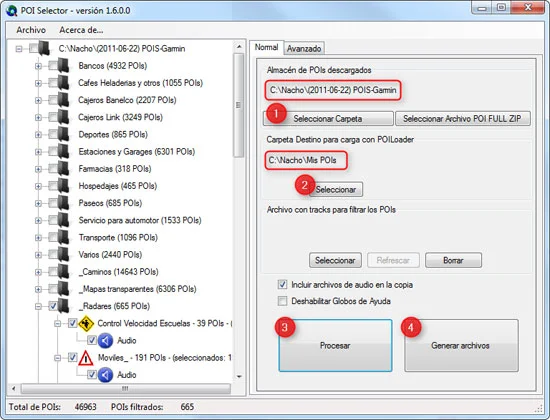This screenshot has height=420, width=550.
Task: Click the Bancos folder icon
Action: [63, 66]
